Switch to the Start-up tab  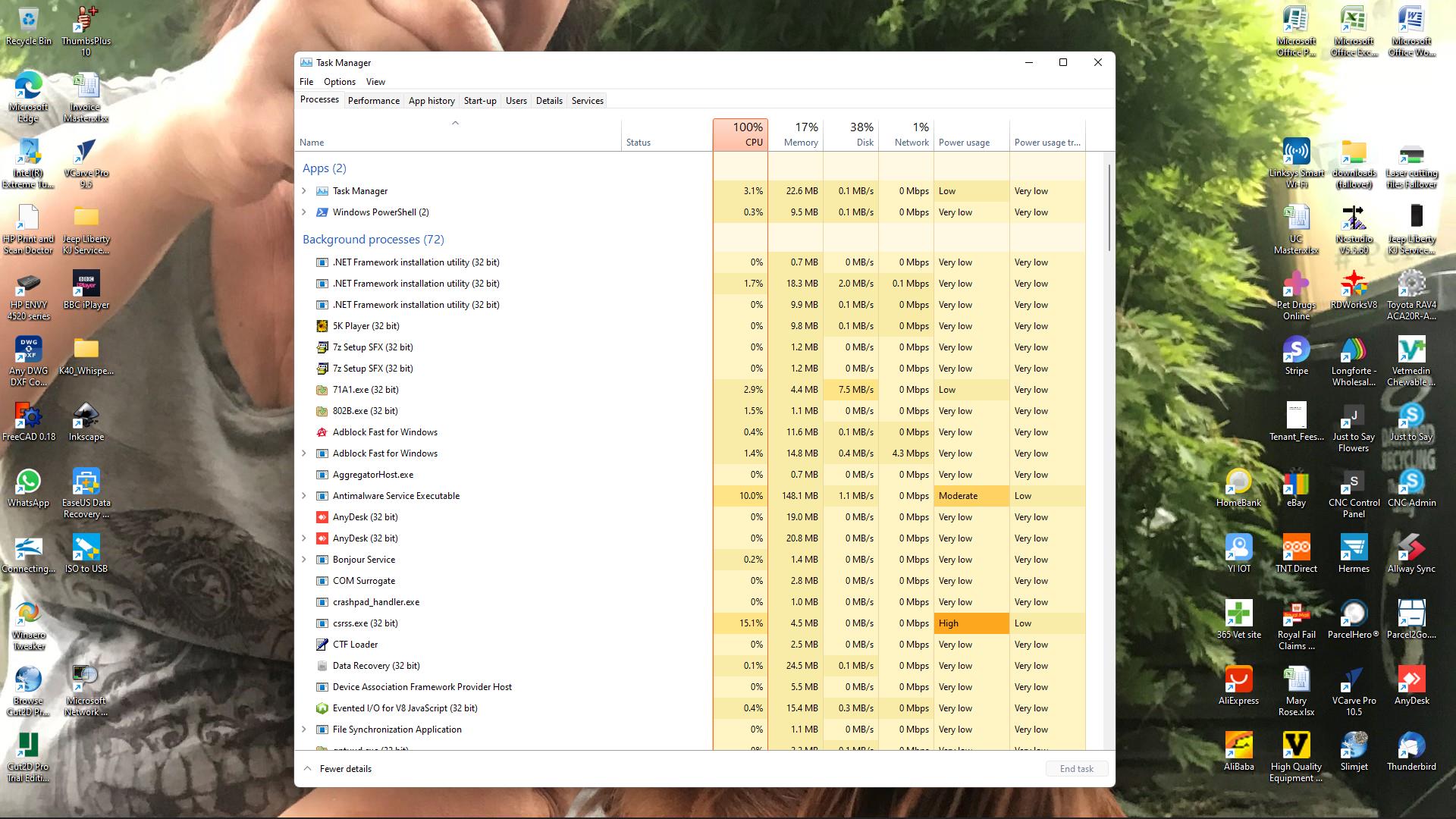point(479,101)
